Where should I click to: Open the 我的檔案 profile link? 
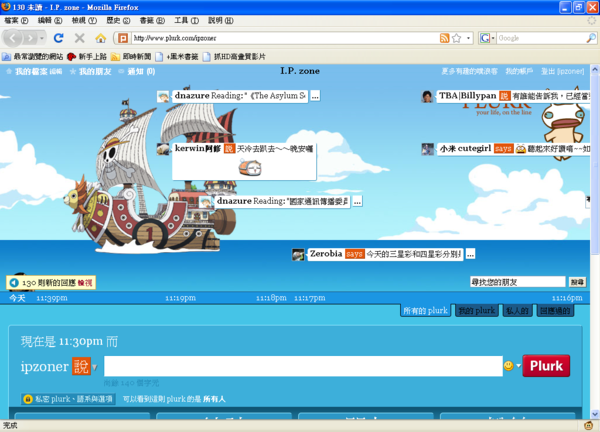click(x=32, y=72)
